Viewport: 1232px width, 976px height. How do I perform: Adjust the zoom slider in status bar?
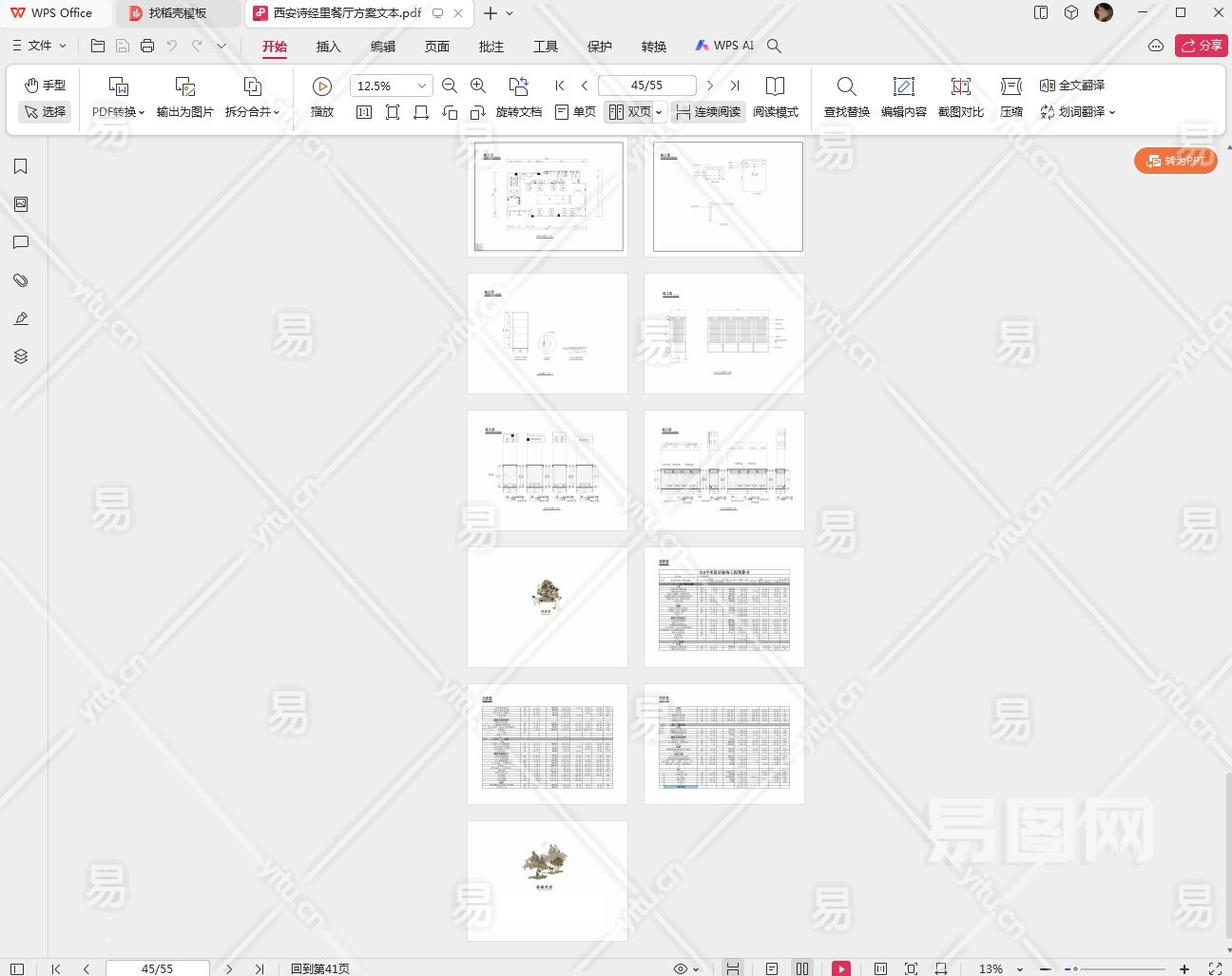click(x=1076, y=968)
